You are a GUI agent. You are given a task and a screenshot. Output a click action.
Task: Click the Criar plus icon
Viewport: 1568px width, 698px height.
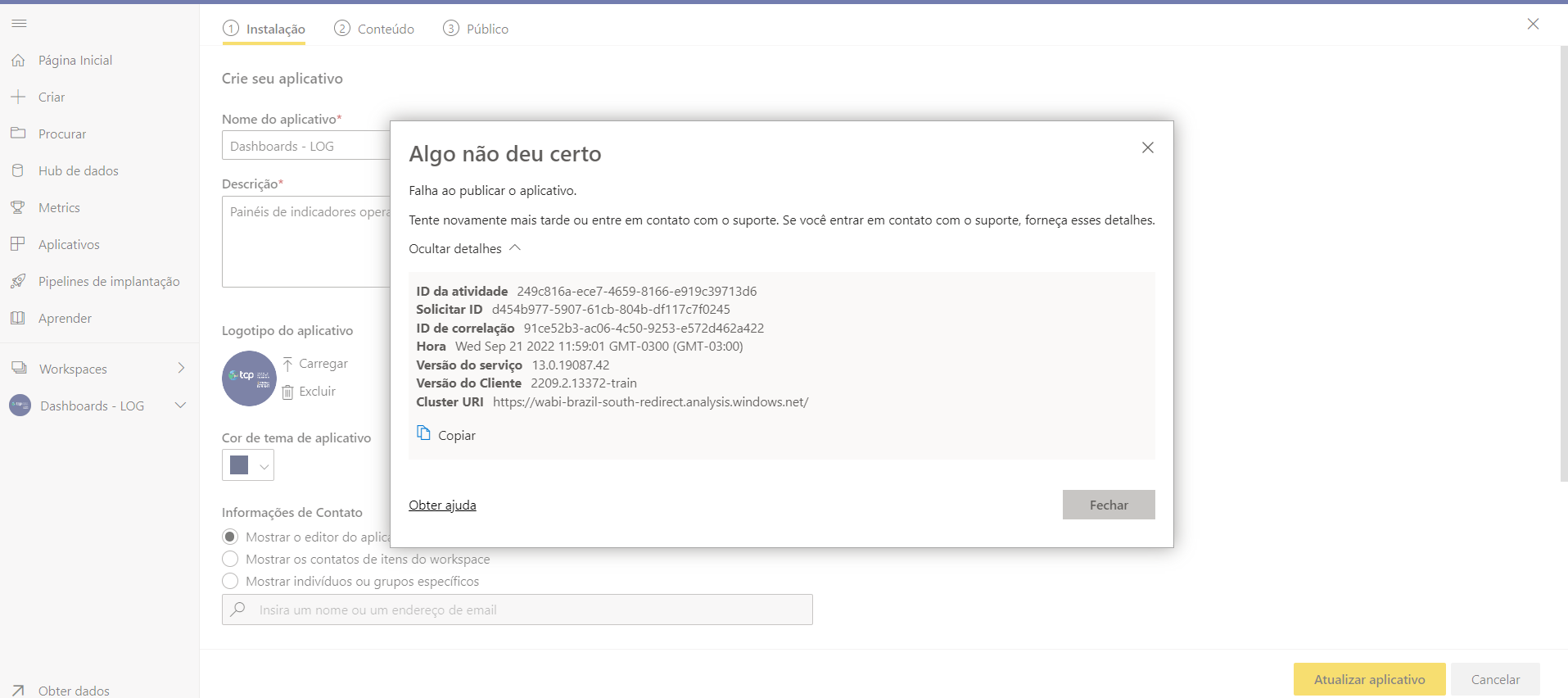(18, 97)
